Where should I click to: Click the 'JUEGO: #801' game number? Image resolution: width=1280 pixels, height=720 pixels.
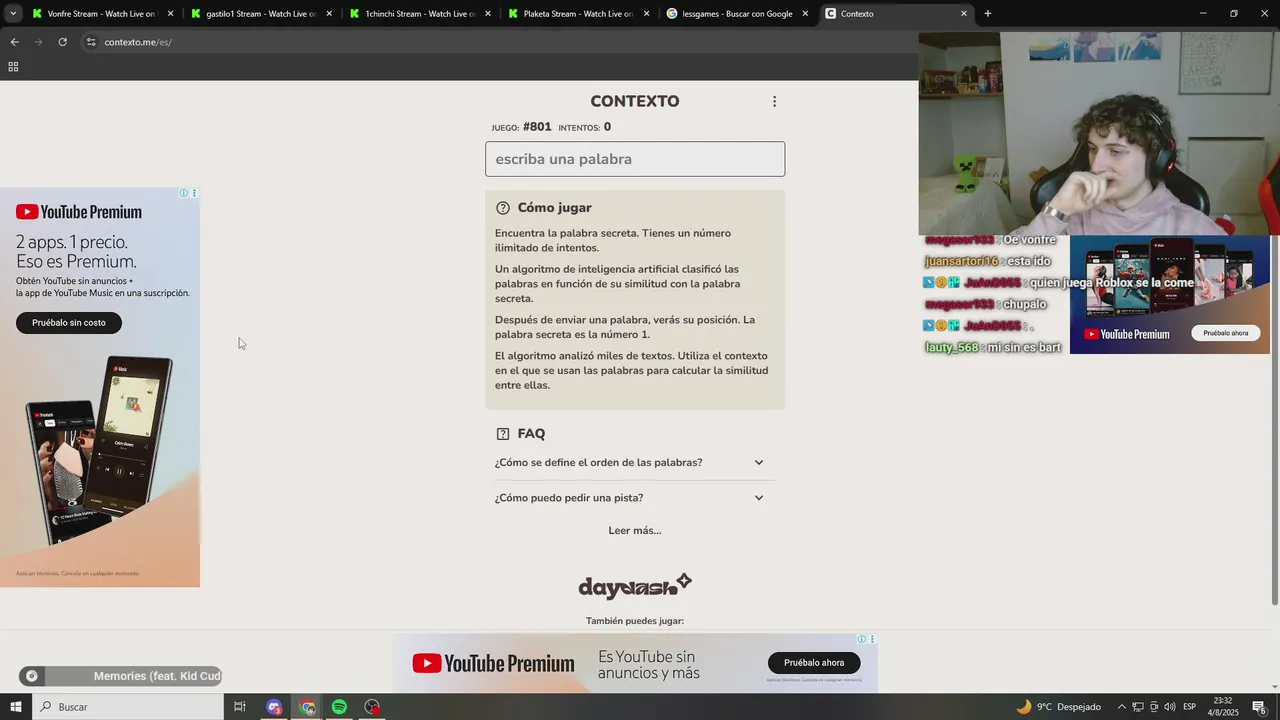522,127
